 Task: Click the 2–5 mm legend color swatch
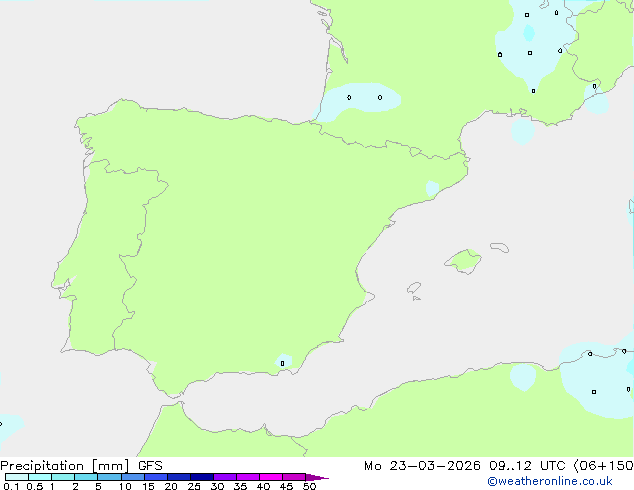tap(86, 477)
